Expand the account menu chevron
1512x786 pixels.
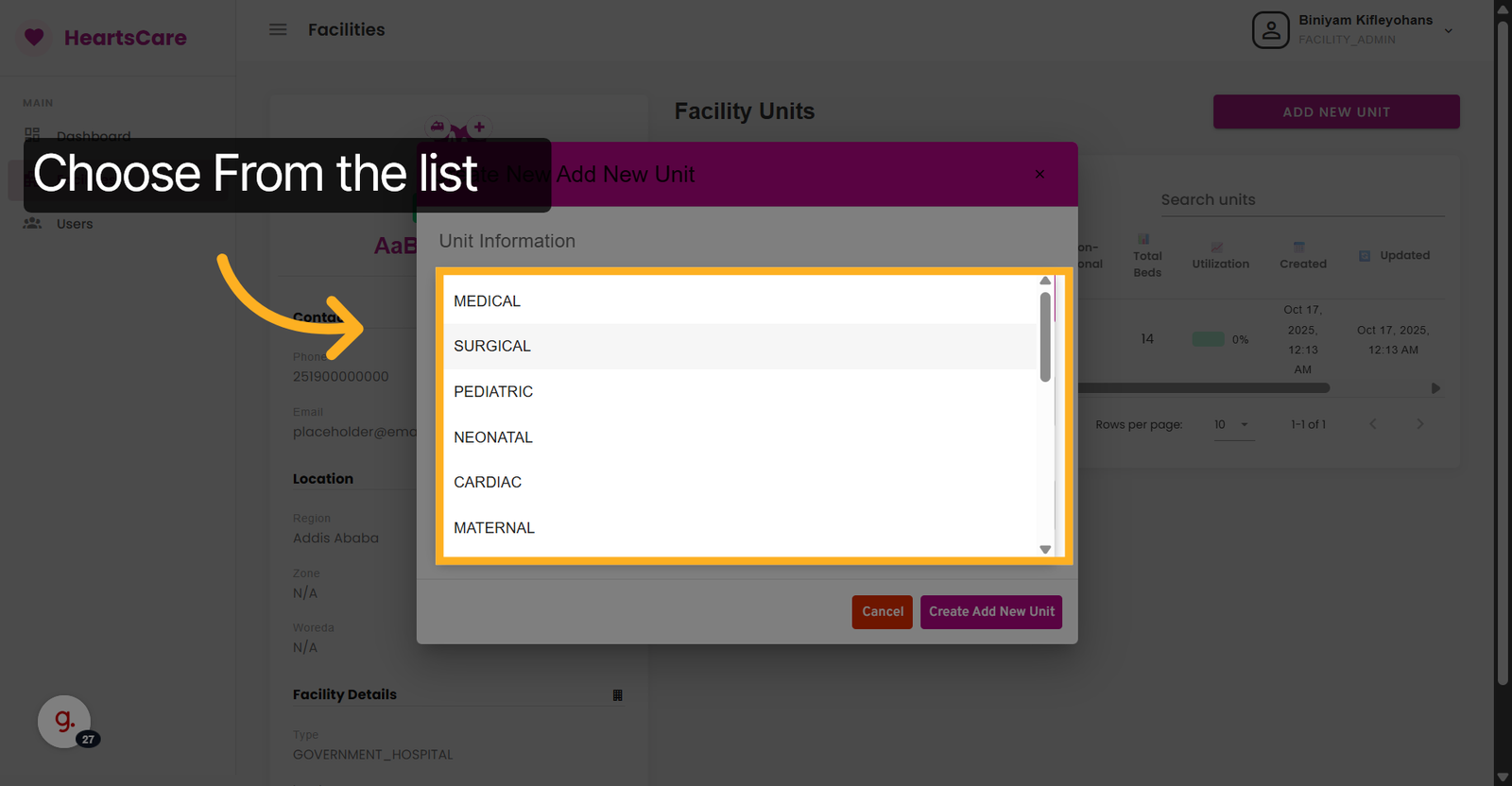(1449, 31)
